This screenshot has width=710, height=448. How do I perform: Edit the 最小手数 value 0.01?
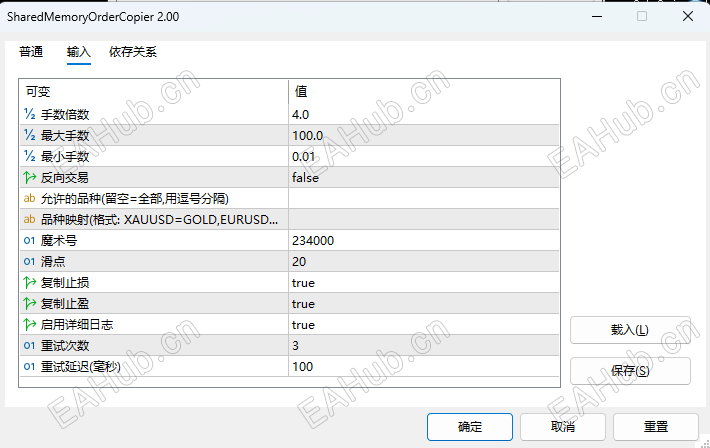[423, 156]
